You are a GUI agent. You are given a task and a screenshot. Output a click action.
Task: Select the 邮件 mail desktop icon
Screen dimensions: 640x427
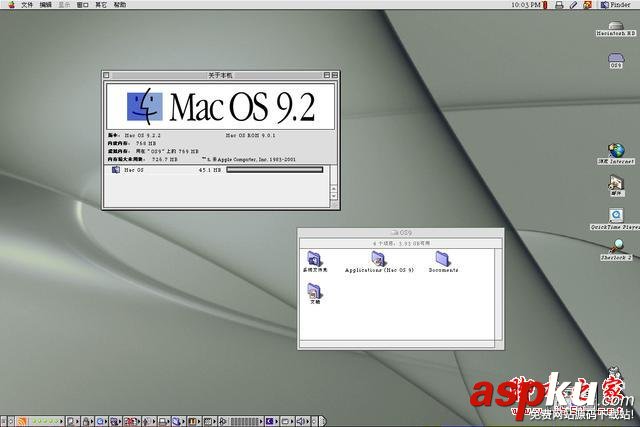tap(616, 186)
